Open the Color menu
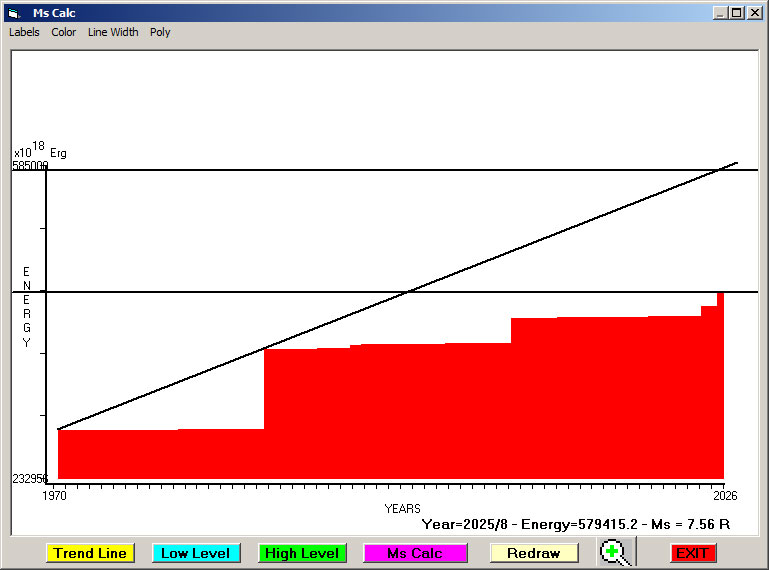Viewport: 769px width, 570px height. click(64, 32)
